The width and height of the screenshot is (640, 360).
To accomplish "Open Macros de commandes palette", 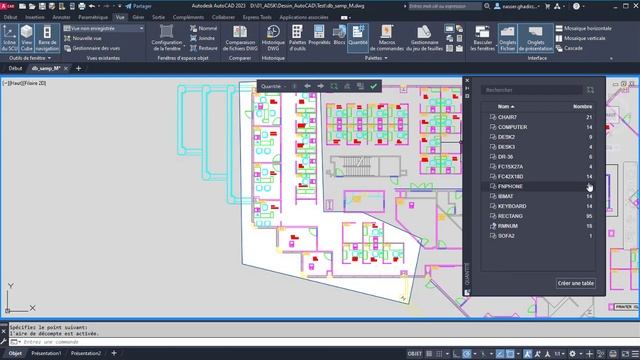I will point(387,38).
